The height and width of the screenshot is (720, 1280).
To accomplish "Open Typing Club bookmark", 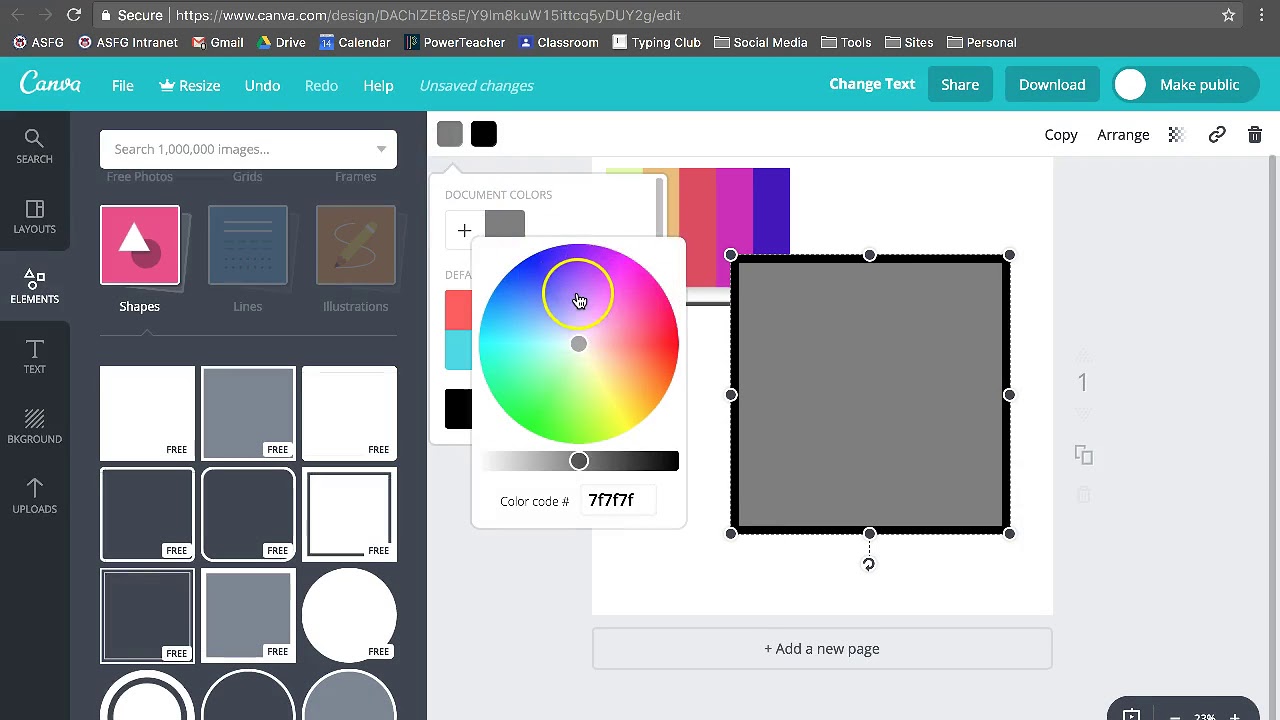I will (x=656, y=42).
